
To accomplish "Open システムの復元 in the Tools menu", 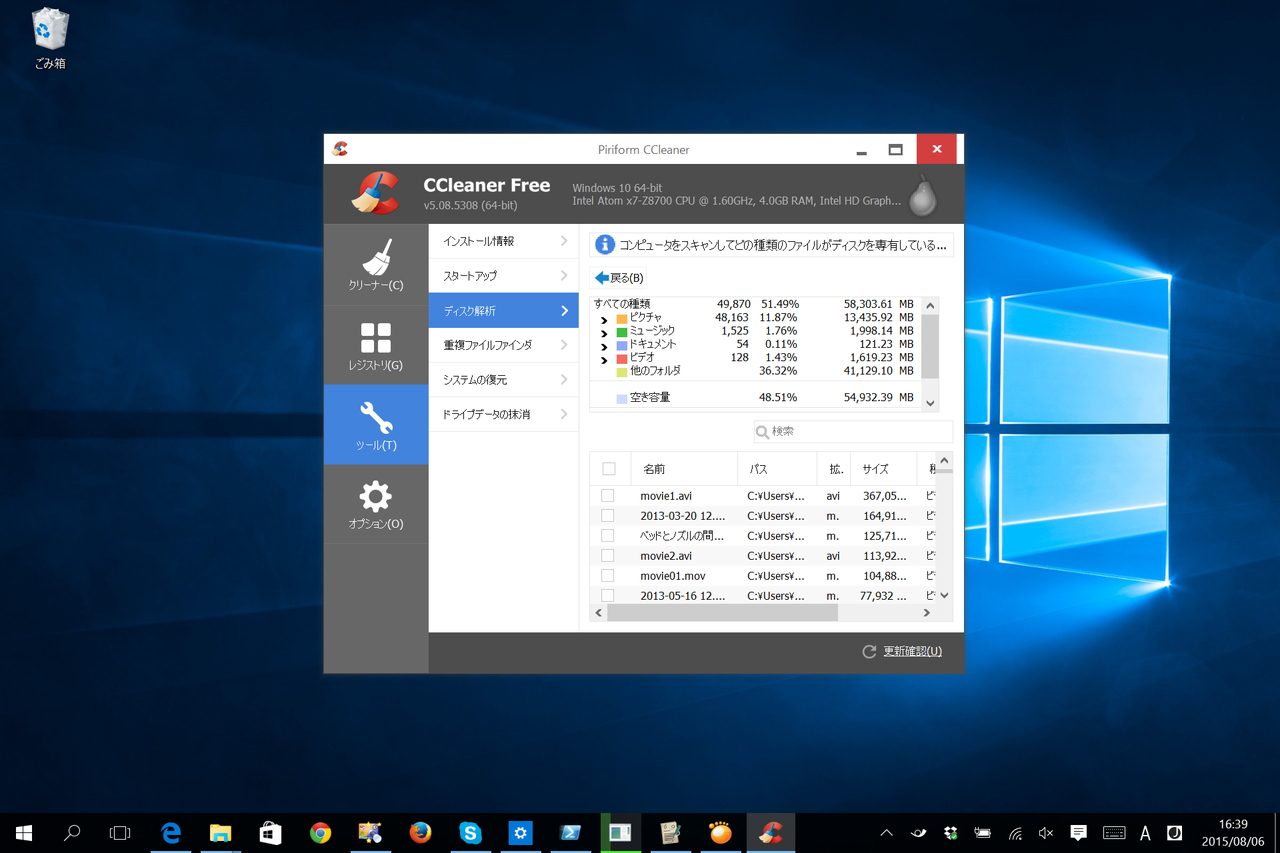I will (x=504, y=380).
